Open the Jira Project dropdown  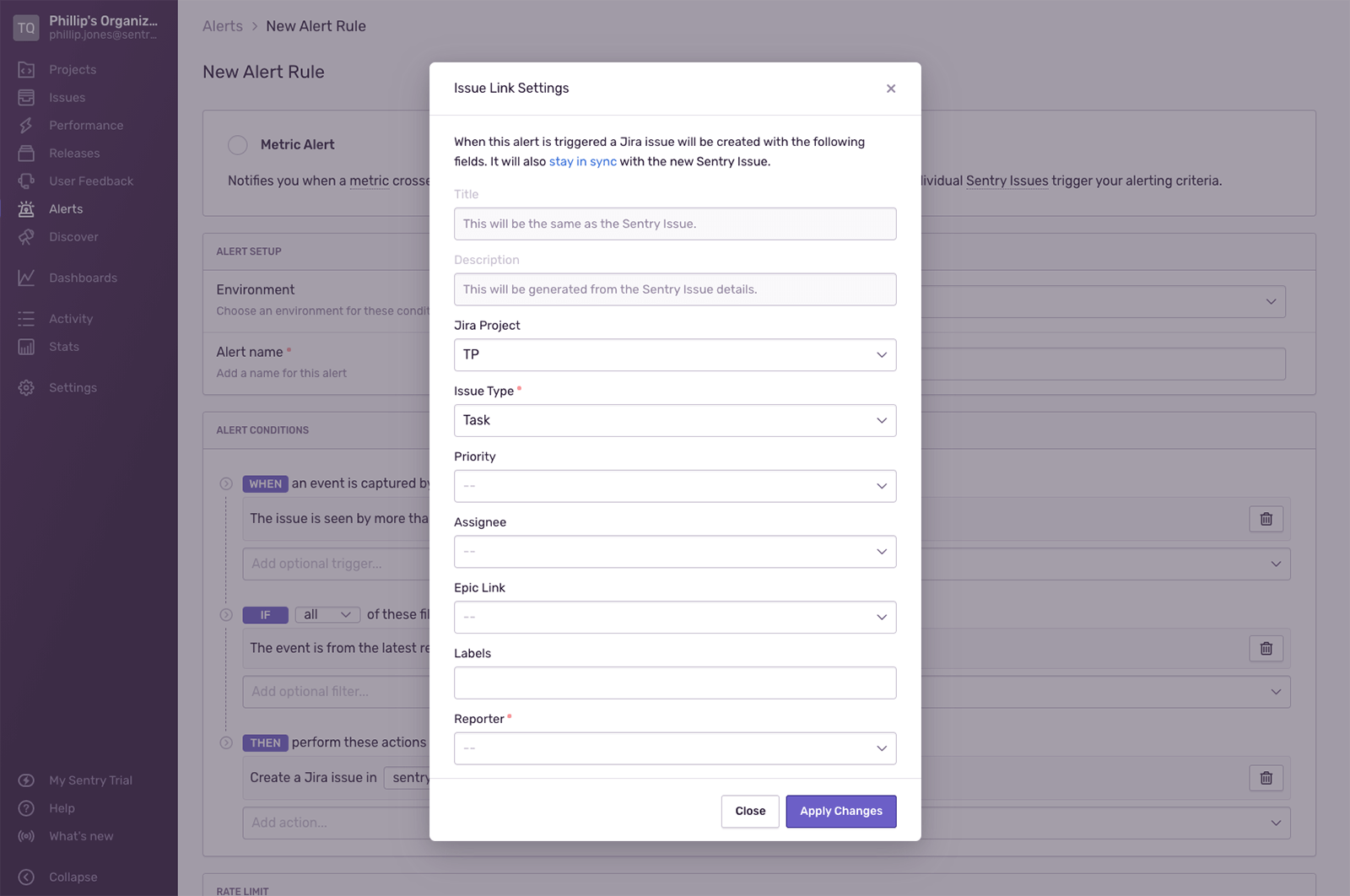(x=674, y=354)
